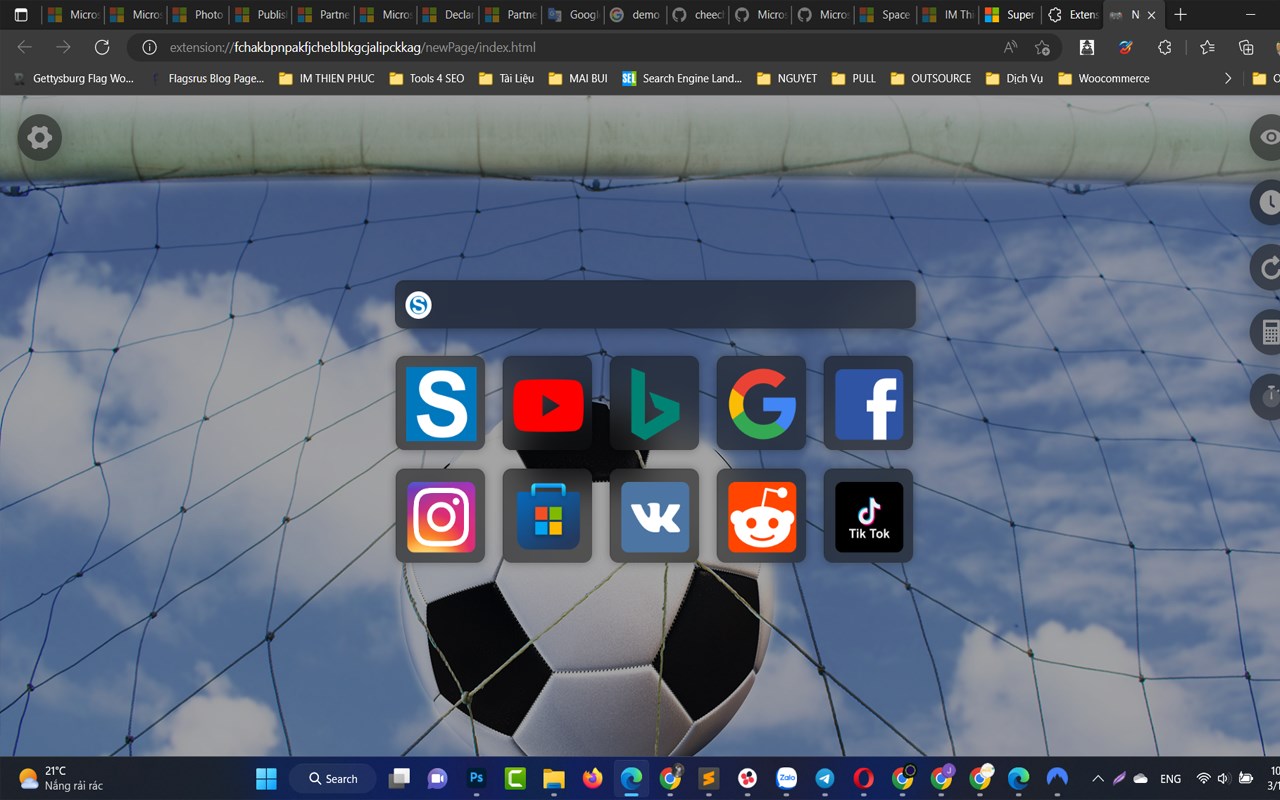Screen dimensions: 1280x800
Task: Open the blue S shortcut tile
Action: (x=441, y=403)
